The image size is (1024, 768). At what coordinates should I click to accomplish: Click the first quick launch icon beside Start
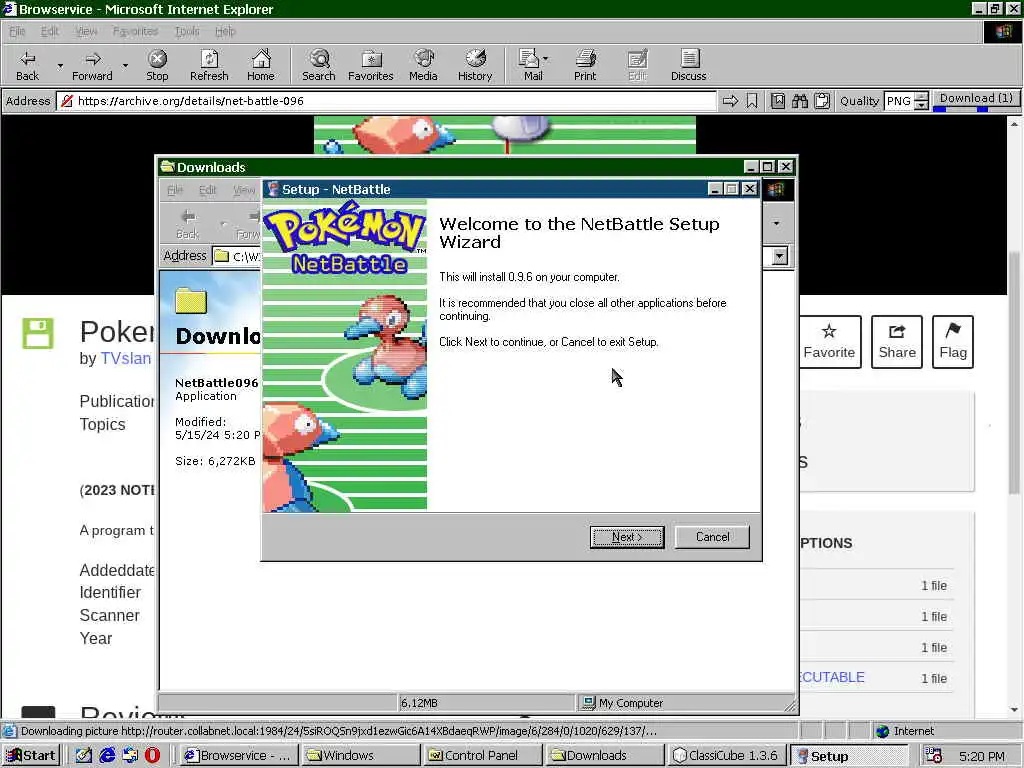[84, 755]
